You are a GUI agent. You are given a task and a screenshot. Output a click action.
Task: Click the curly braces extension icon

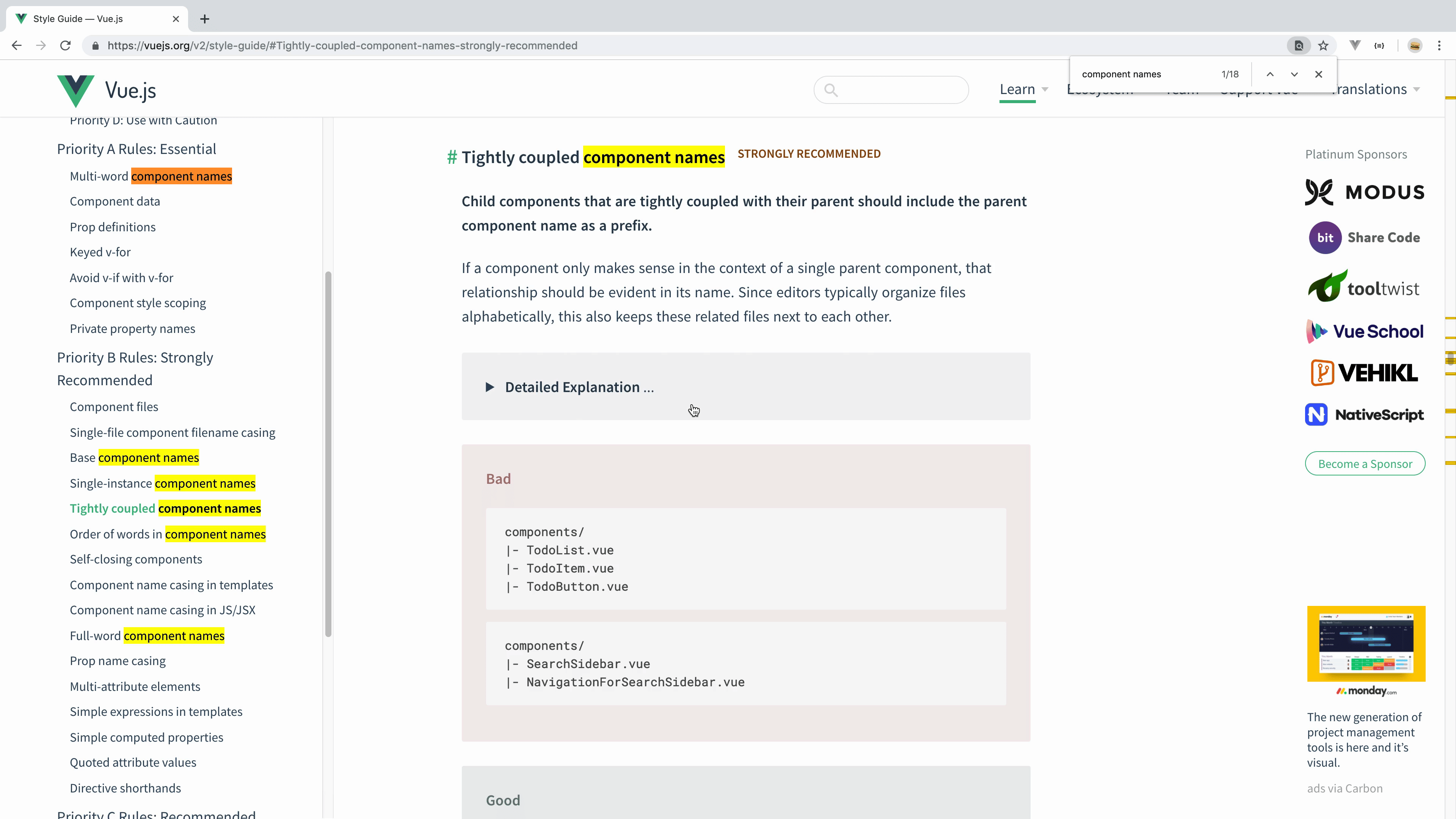click(1379, 46)
